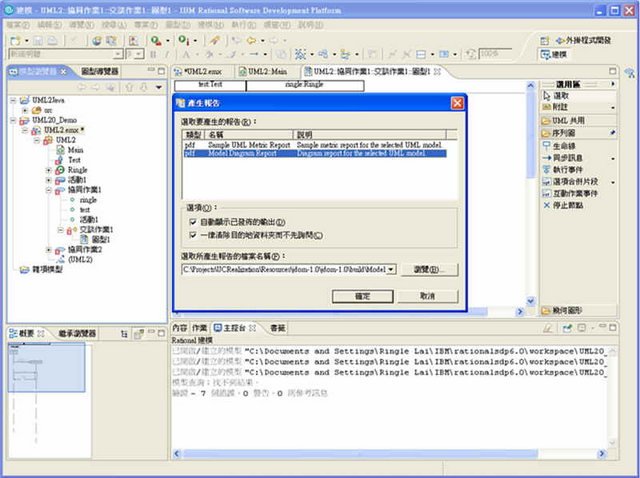
Task: Close the 產生報告 dialog with red X
Action: click(457, 103)
